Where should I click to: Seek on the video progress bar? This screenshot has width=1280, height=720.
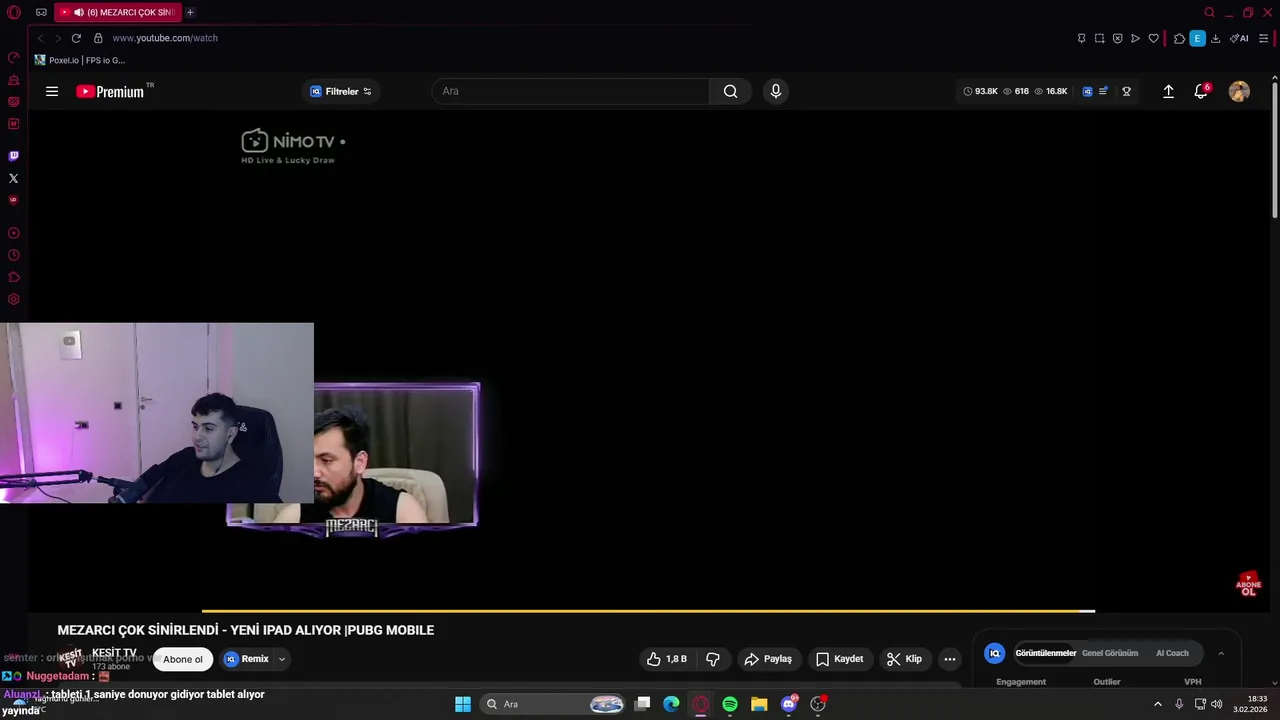point(648,610)
